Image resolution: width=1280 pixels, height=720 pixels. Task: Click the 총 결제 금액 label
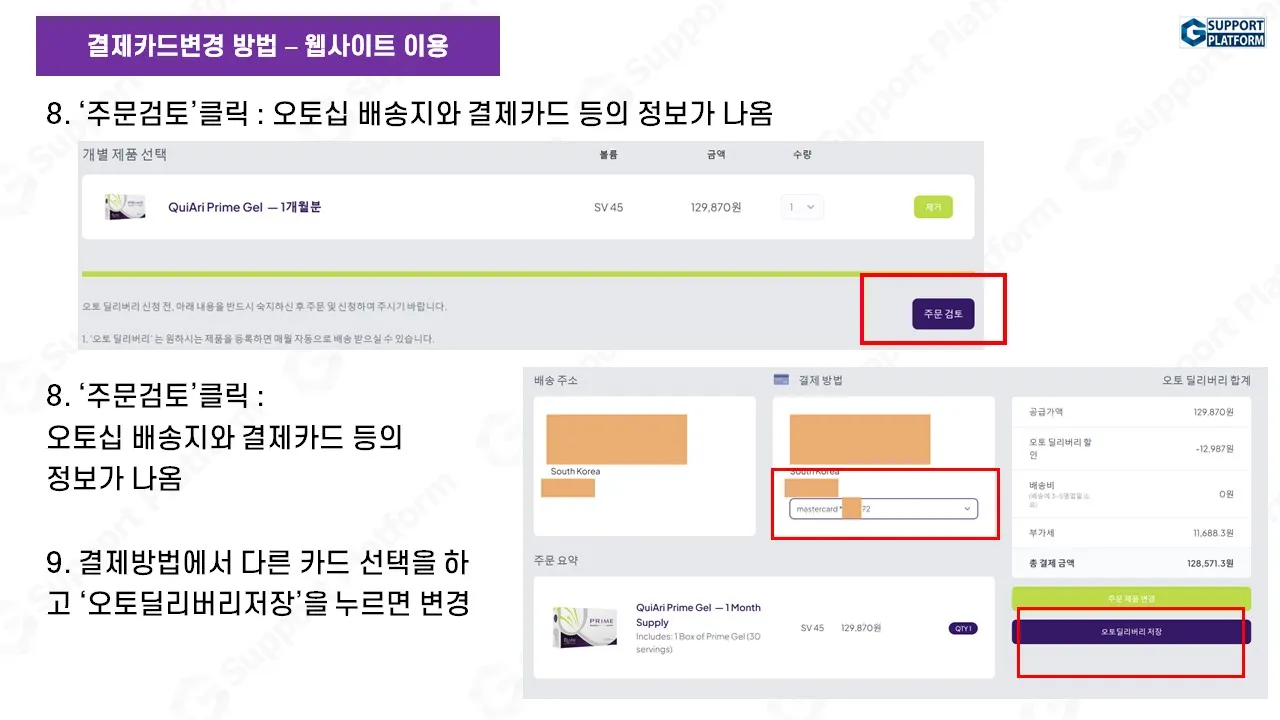tap(1052, 563)
